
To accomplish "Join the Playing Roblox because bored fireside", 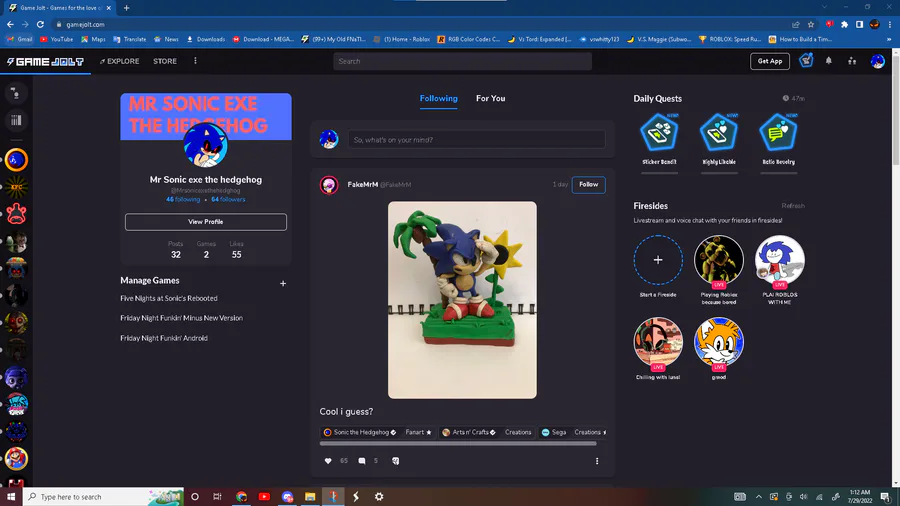I will tap(719, 260).
